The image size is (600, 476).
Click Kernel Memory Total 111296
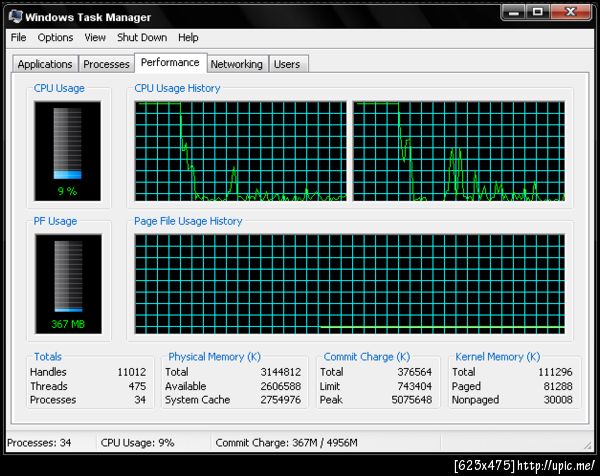(555, 372)
